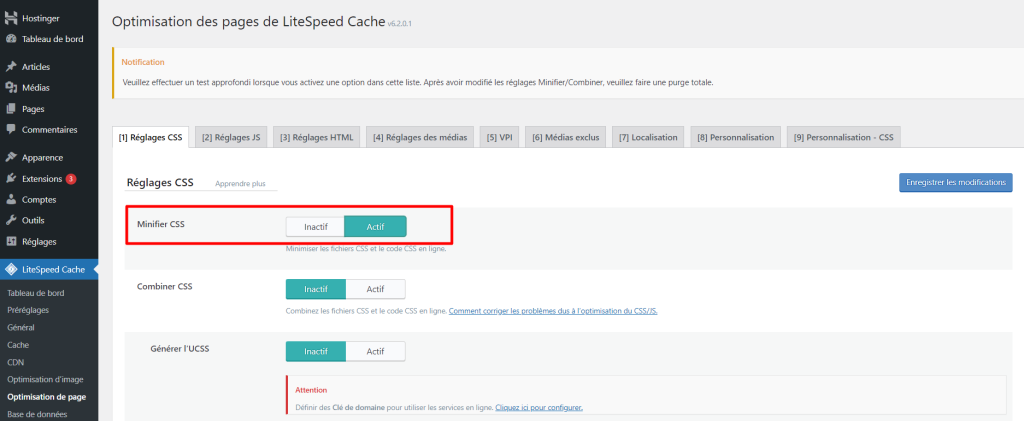1024x421 pixels.
Task: Open the [8] Personnalisation tab
Action: coord(735,138)
